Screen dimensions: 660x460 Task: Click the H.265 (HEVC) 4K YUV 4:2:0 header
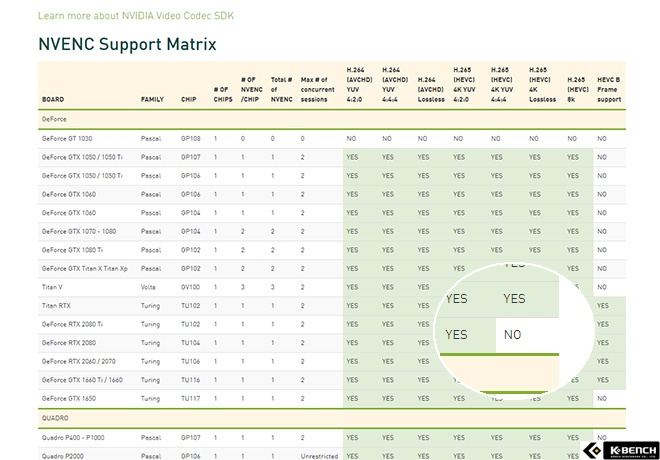(x=464, y=85)
